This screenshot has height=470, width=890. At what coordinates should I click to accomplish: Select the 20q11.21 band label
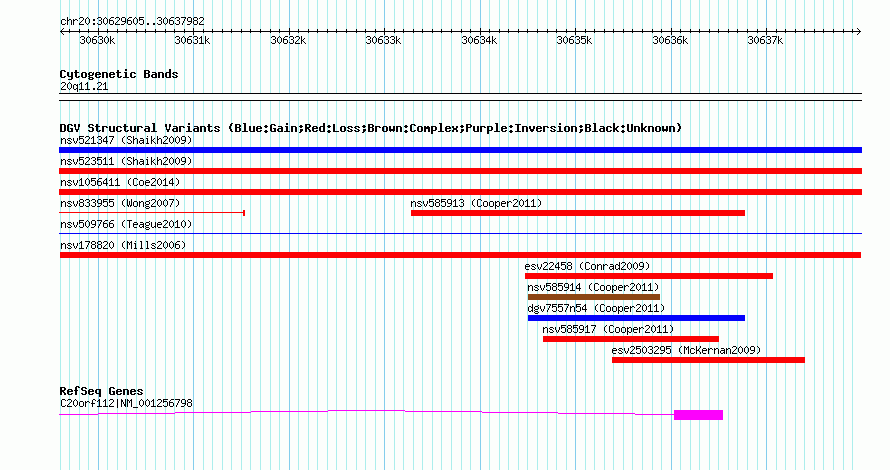84,86
